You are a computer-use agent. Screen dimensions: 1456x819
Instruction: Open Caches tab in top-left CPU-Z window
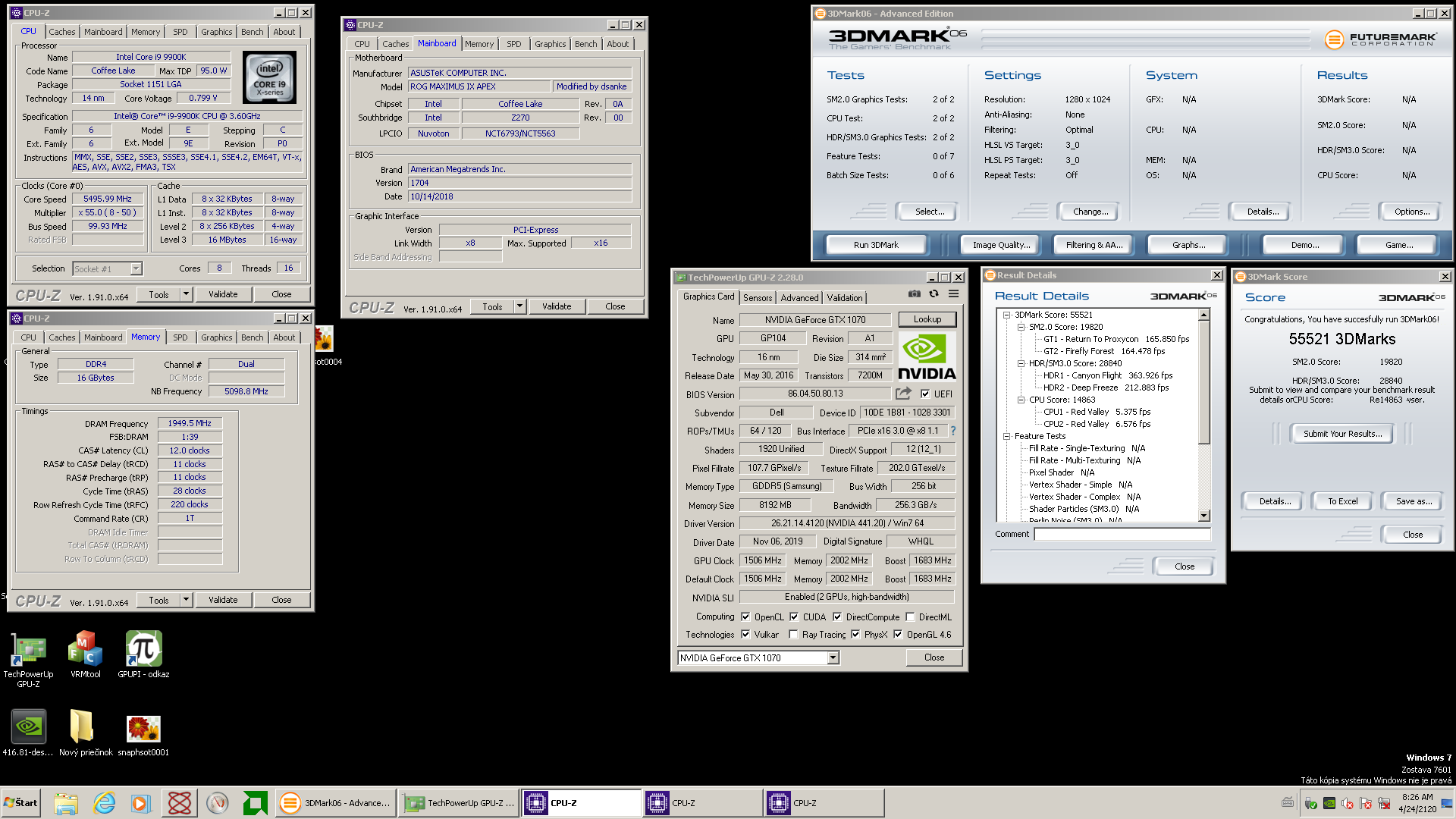[62, 32]
